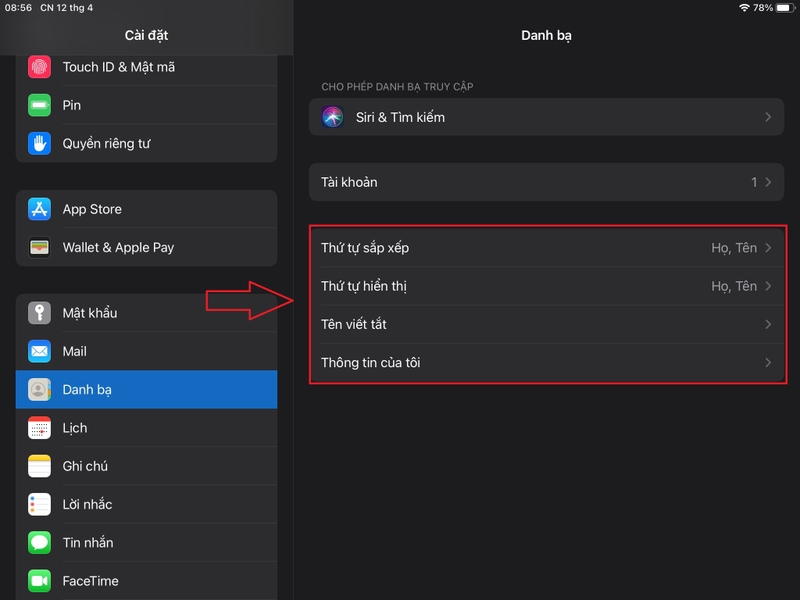Screen dimensions: 800x600
Task: Open Ghi chú settings
Action: click(146, 466)
